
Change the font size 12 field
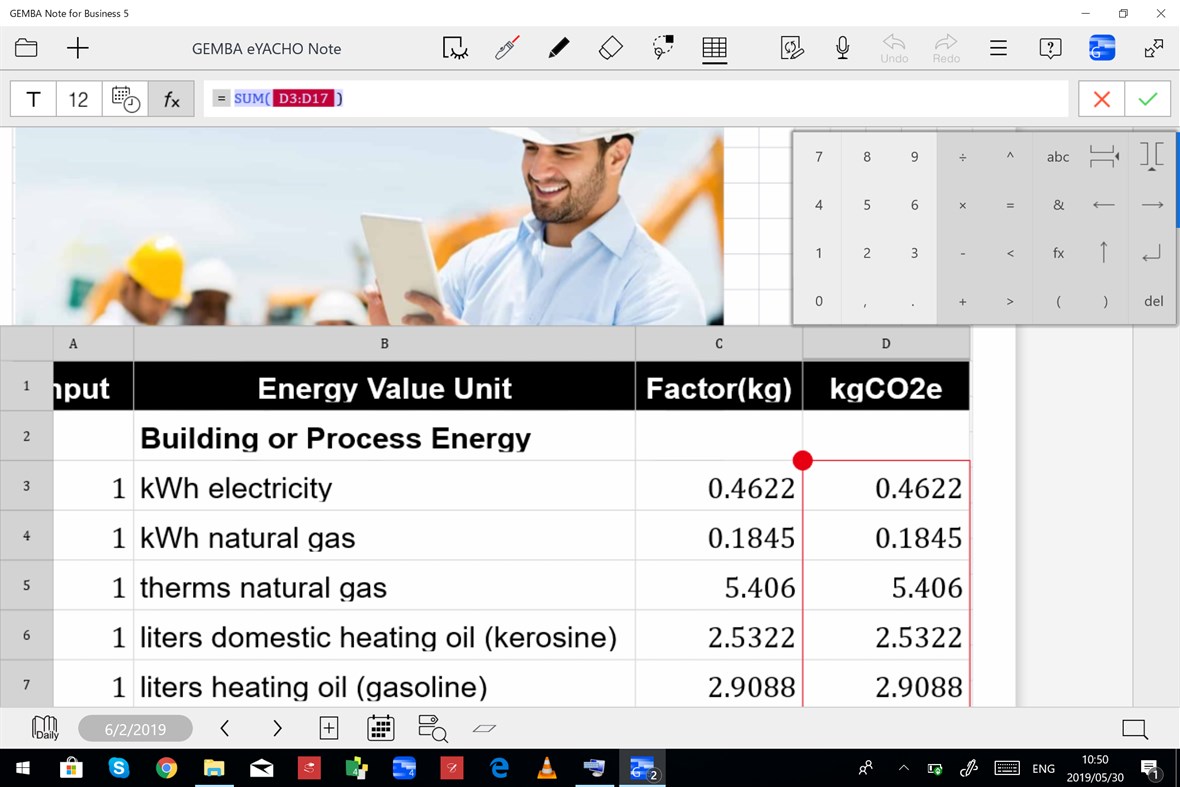78,99
